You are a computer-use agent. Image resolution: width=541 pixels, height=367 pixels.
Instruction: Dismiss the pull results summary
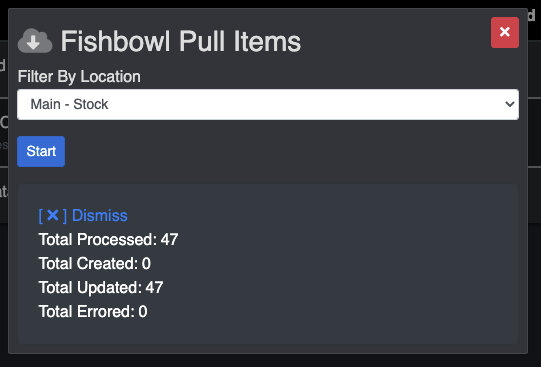83,216
